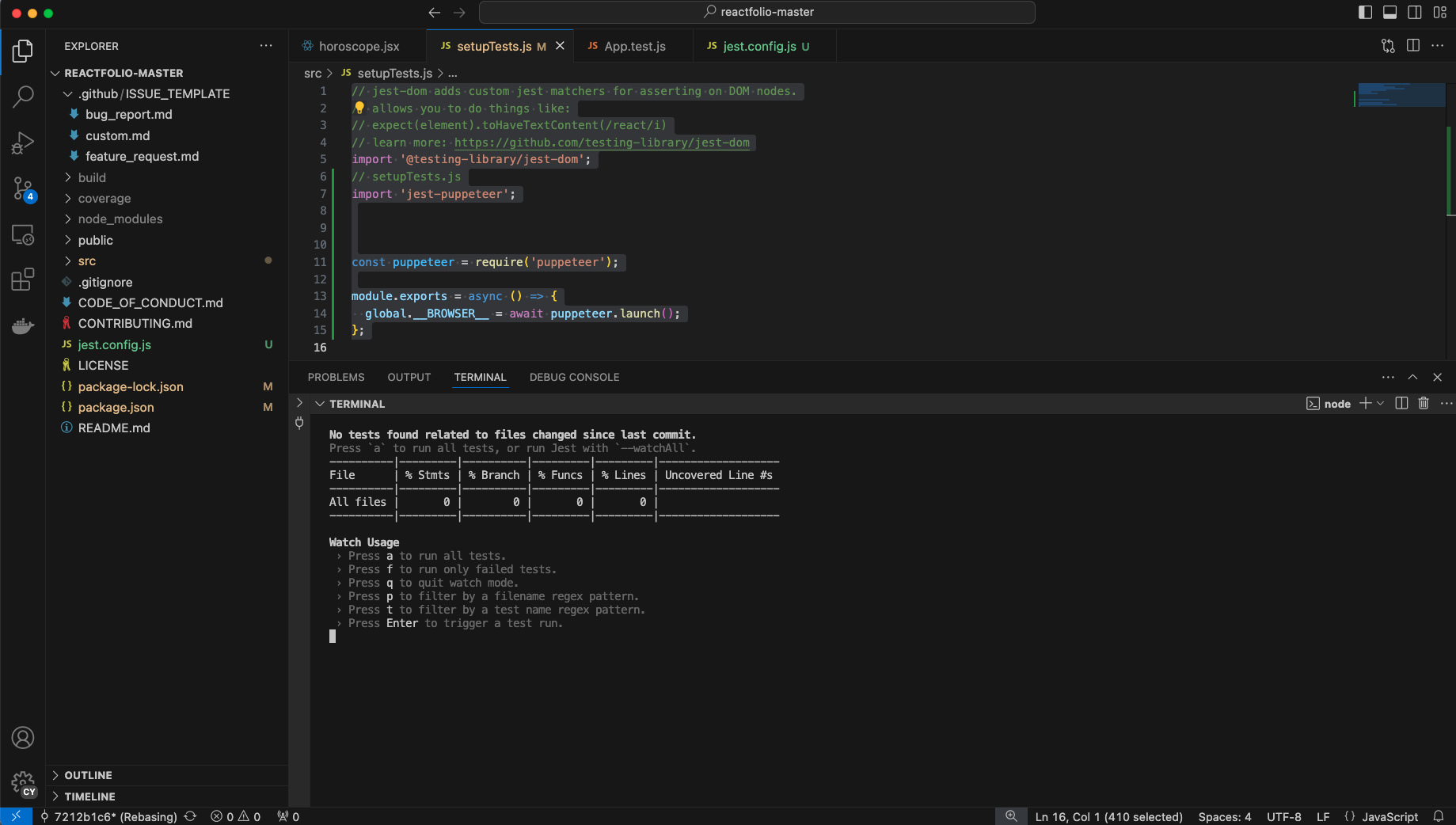Switch to App.test.js tab
Viewport: 1456px width, 825px height.
point(634,46)
